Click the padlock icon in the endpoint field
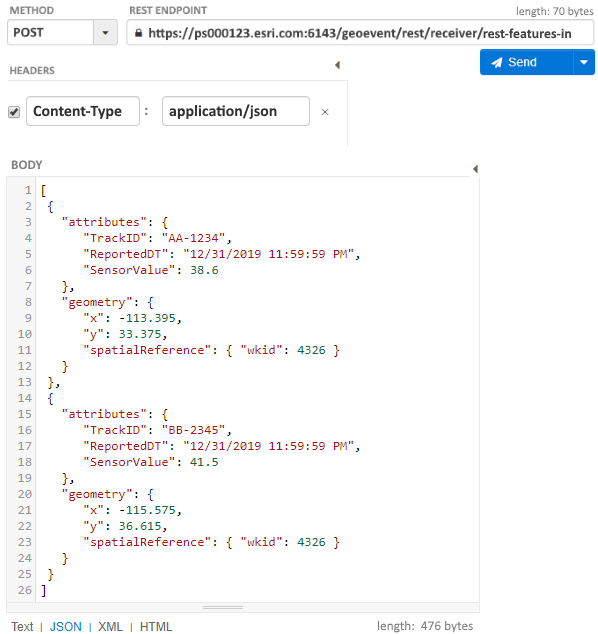 138,33
